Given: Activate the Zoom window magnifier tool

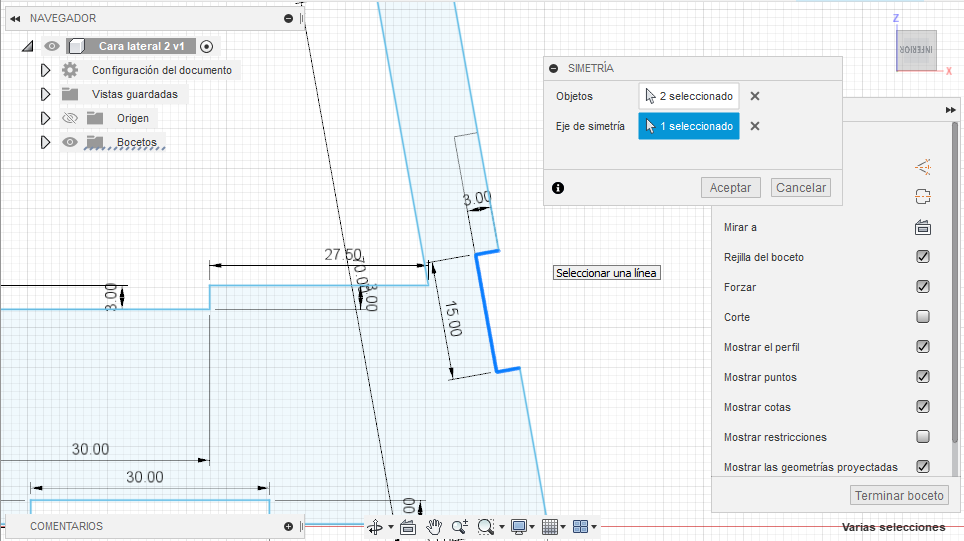Looking at the screenshot, I should (486, 527).
